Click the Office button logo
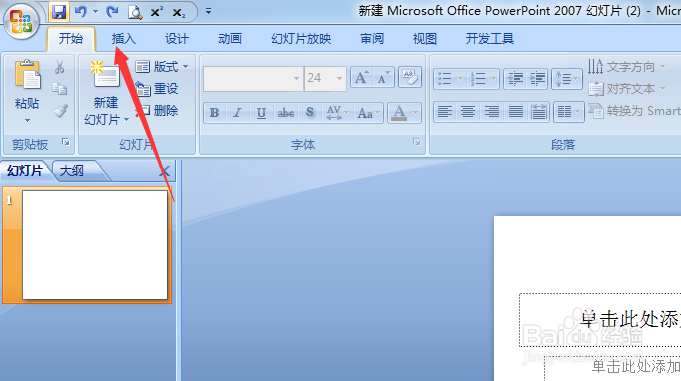 point(21,21)
